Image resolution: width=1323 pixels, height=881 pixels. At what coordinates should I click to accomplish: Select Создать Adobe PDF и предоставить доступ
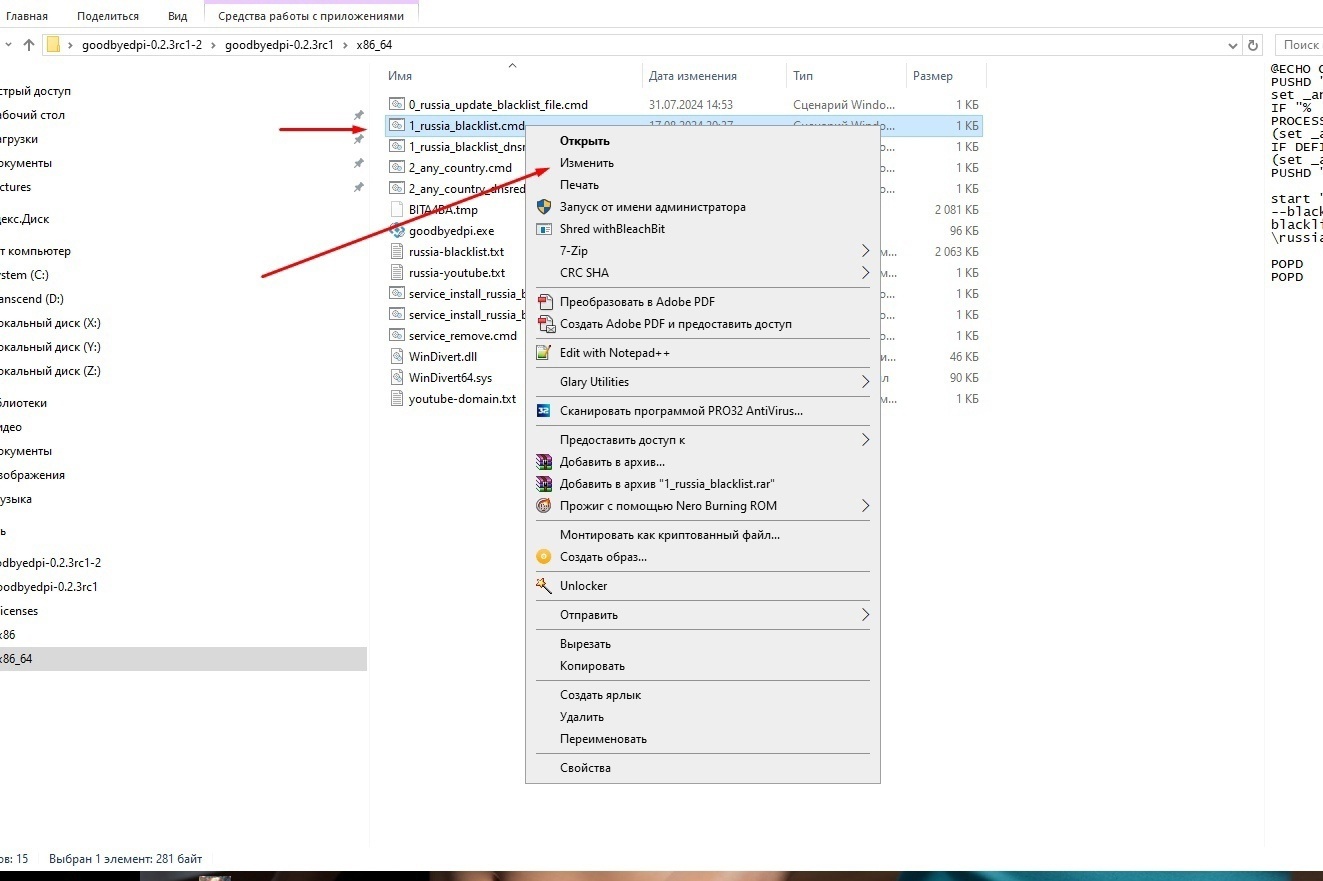[x=675, y=324]
